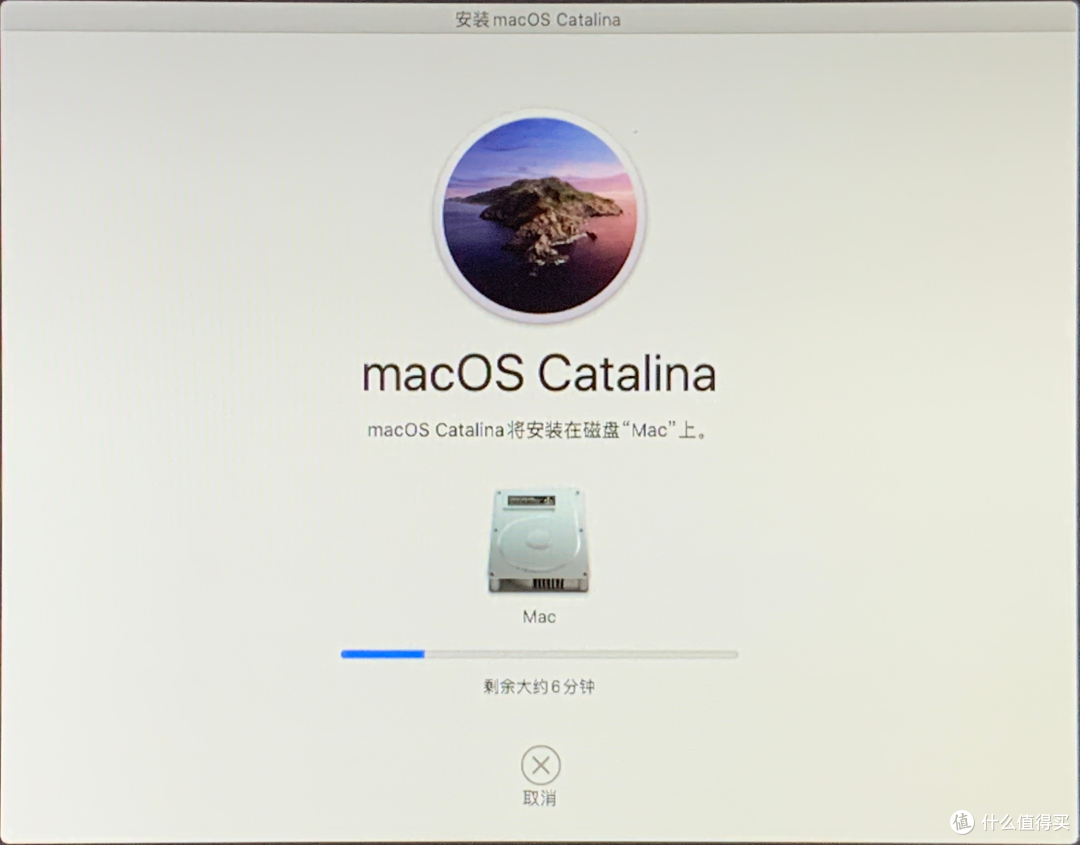Click the "取消" label under the X
The height and width of the screenshot is (845, 1080).
click(x=539, y=798)
